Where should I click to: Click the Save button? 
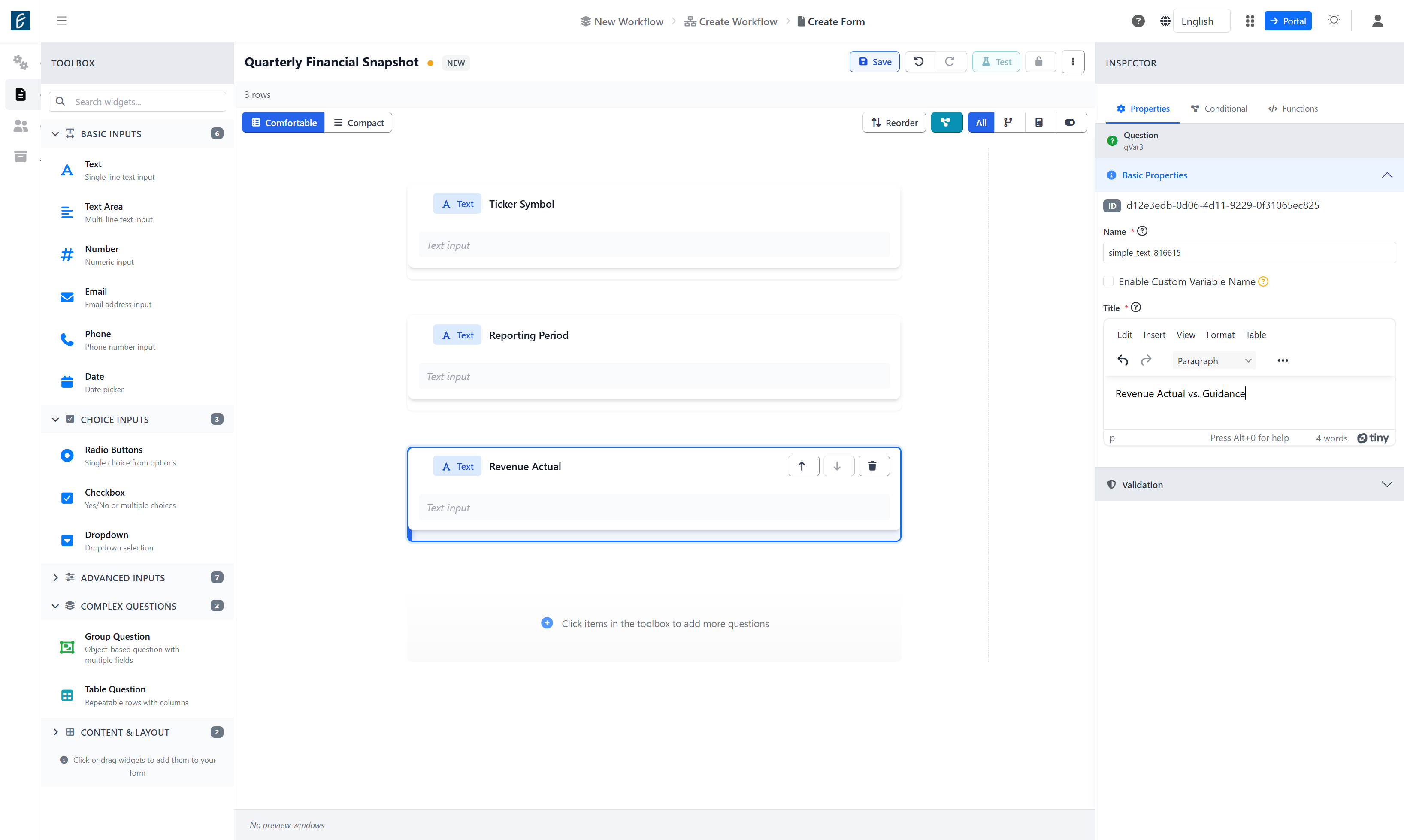(x=874, y=62)
